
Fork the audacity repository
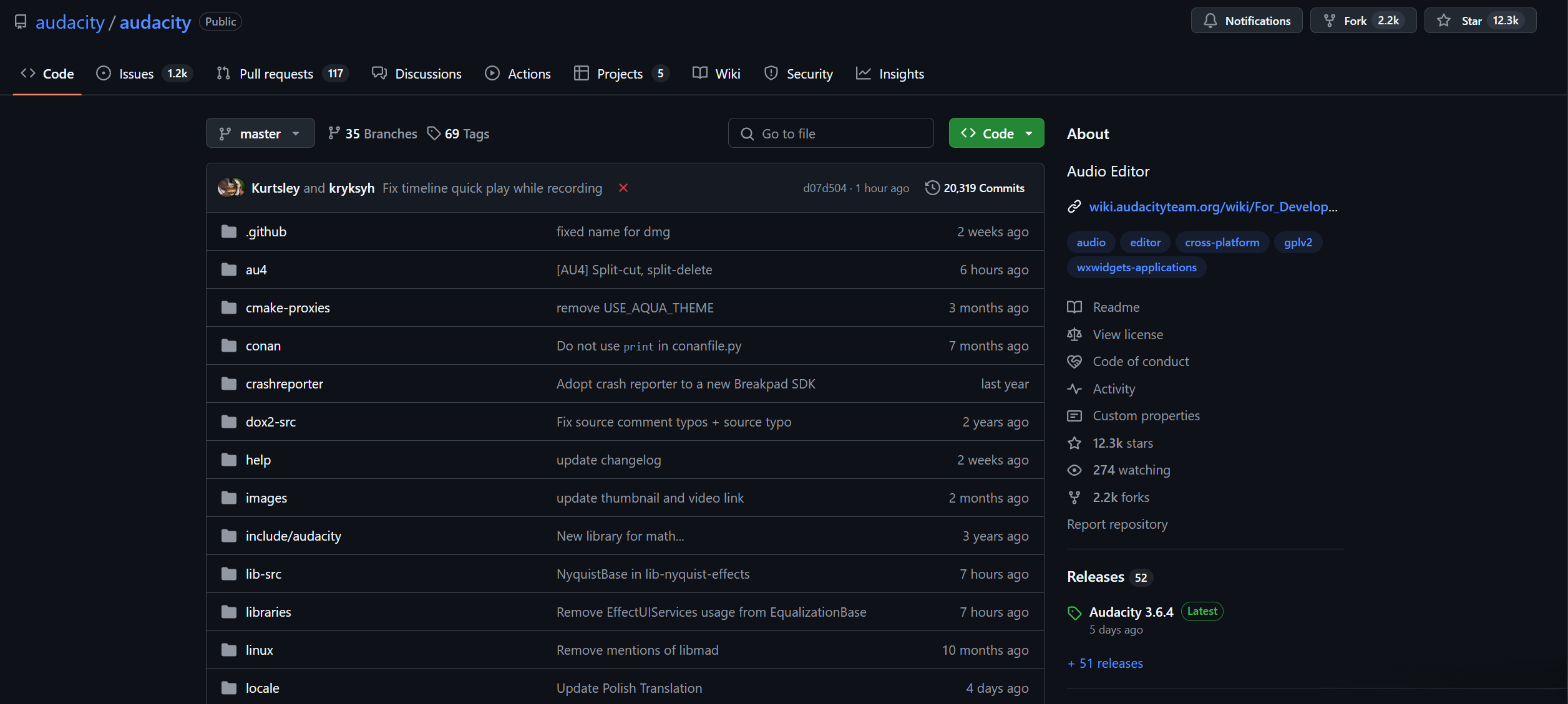[1354, 21]
